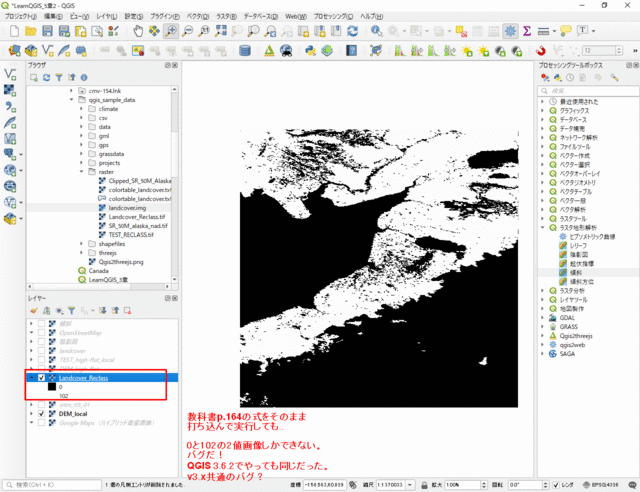Collapse the qgis_sample_data folder
Screen dimensions: 640x492
click(71, 100)
